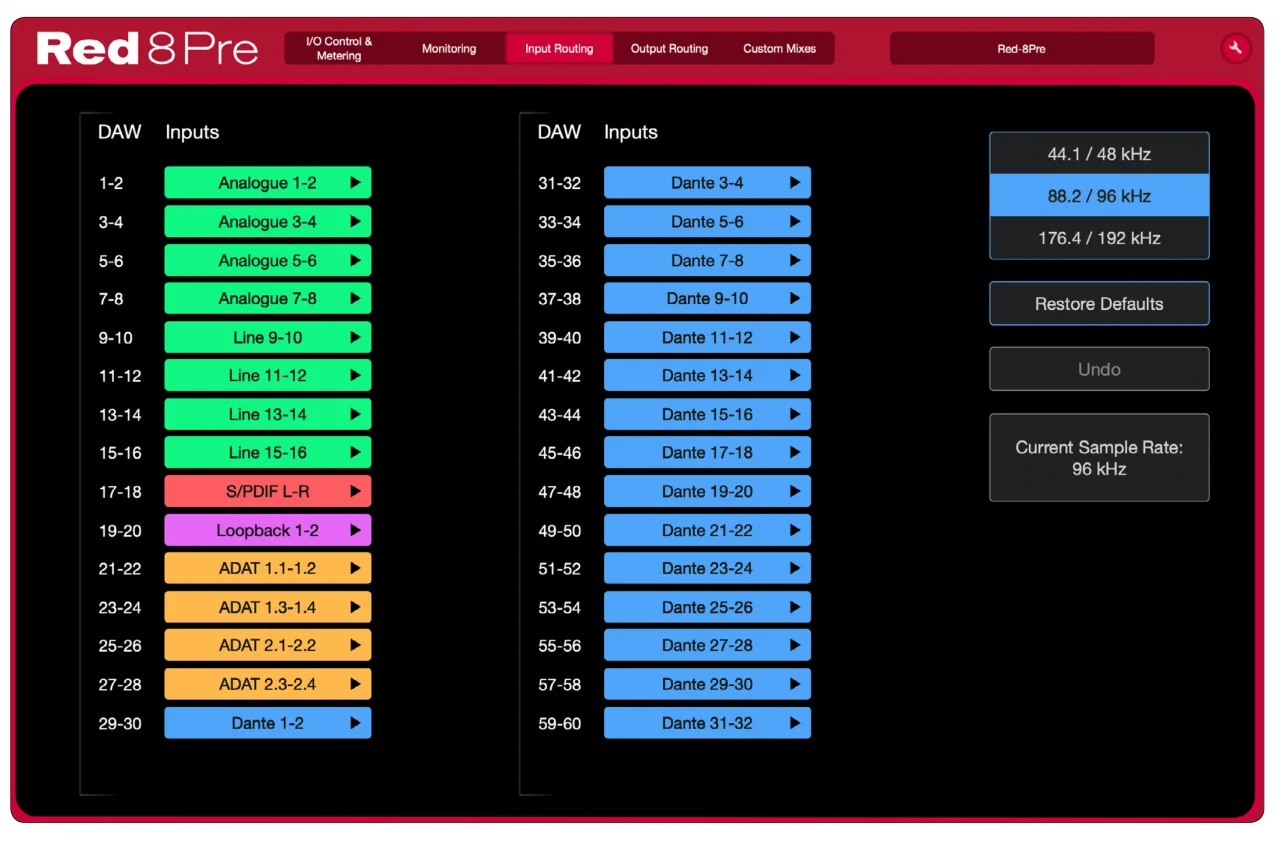The width and height of the screenshot is (1280, 843).
Task: Click the DAW channel label 1-2
Action: click(111, 183)
